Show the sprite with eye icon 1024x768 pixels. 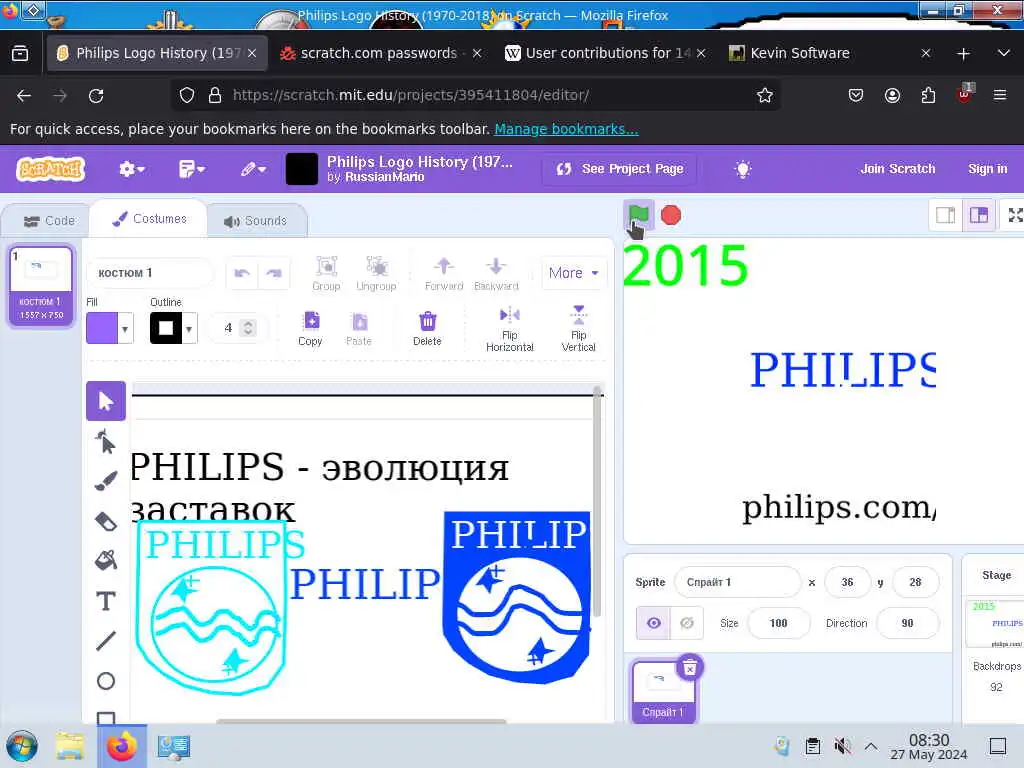pos(654,623)
